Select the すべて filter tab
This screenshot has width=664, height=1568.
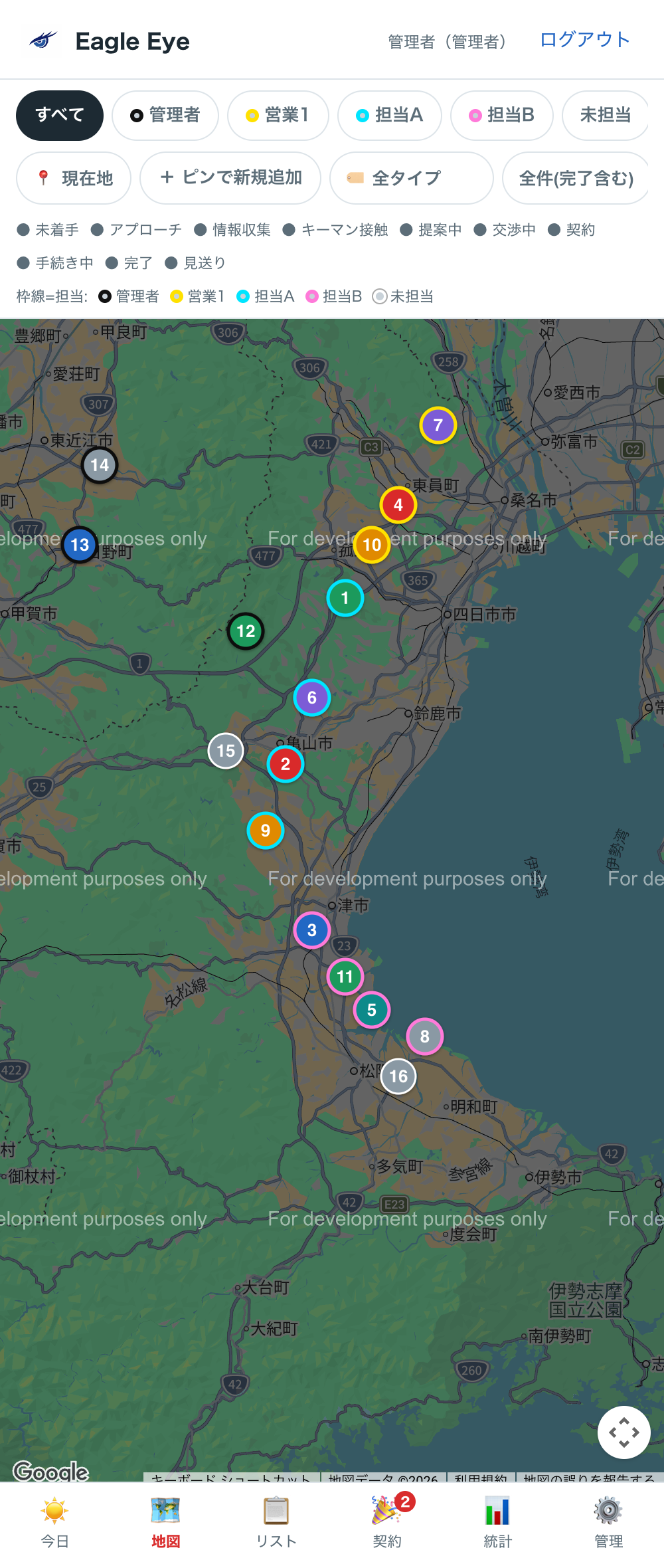[x=60, y=116]
